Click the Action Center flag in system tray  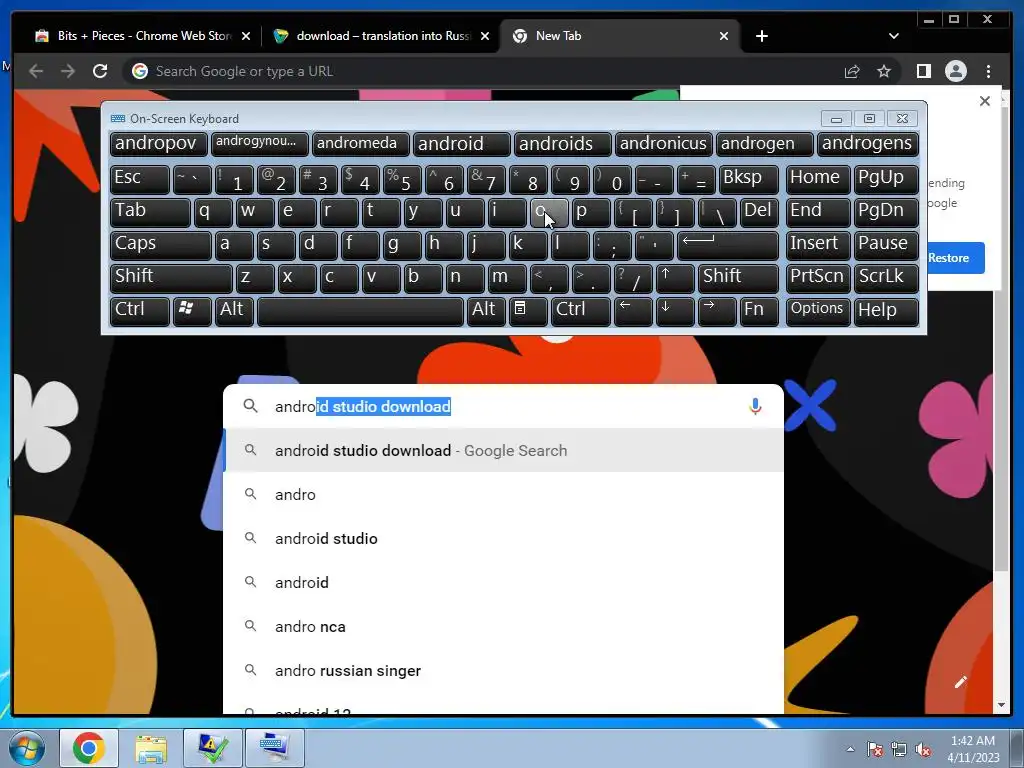875,750
